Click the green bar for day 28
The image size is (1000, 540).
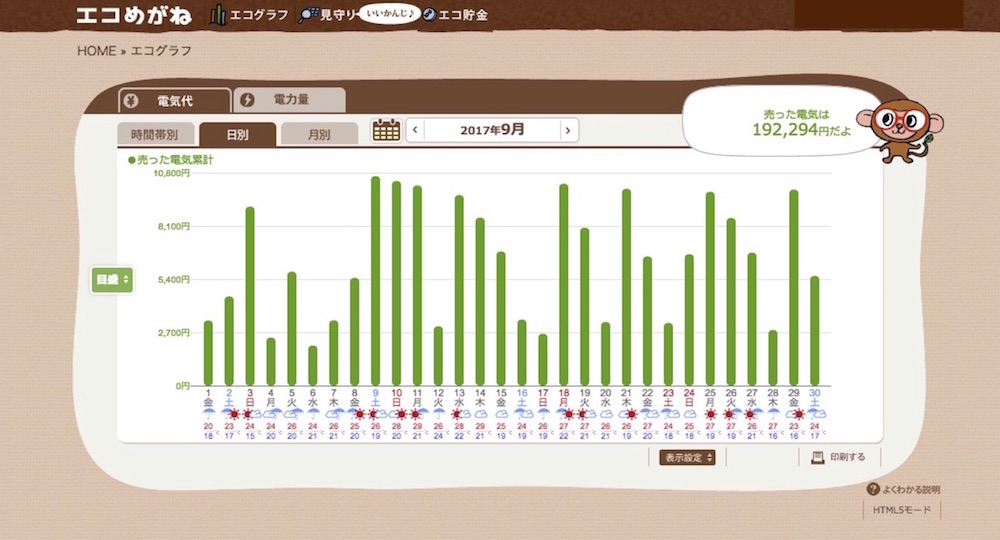pyautogui.click(x=773, y=358)
